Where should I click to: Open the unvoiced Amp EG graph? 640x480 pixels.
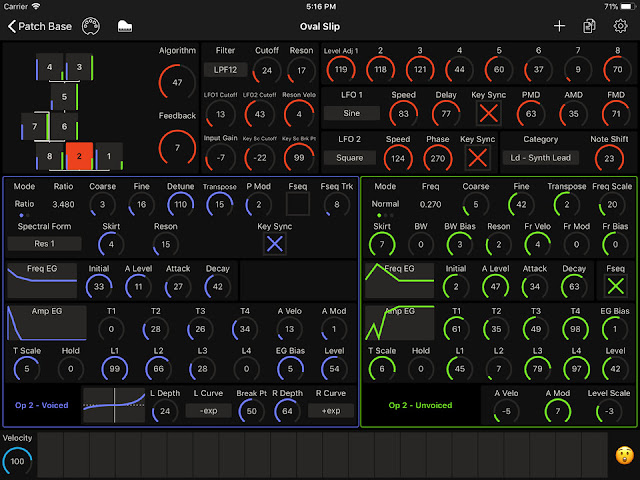coord(399,323)
